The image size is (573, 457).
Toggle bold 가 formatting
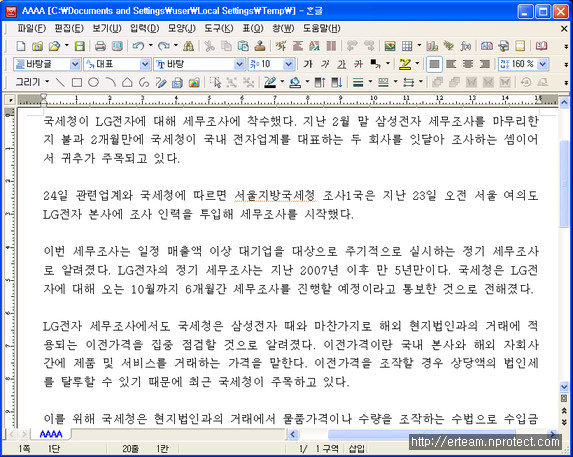coord(308,64)
